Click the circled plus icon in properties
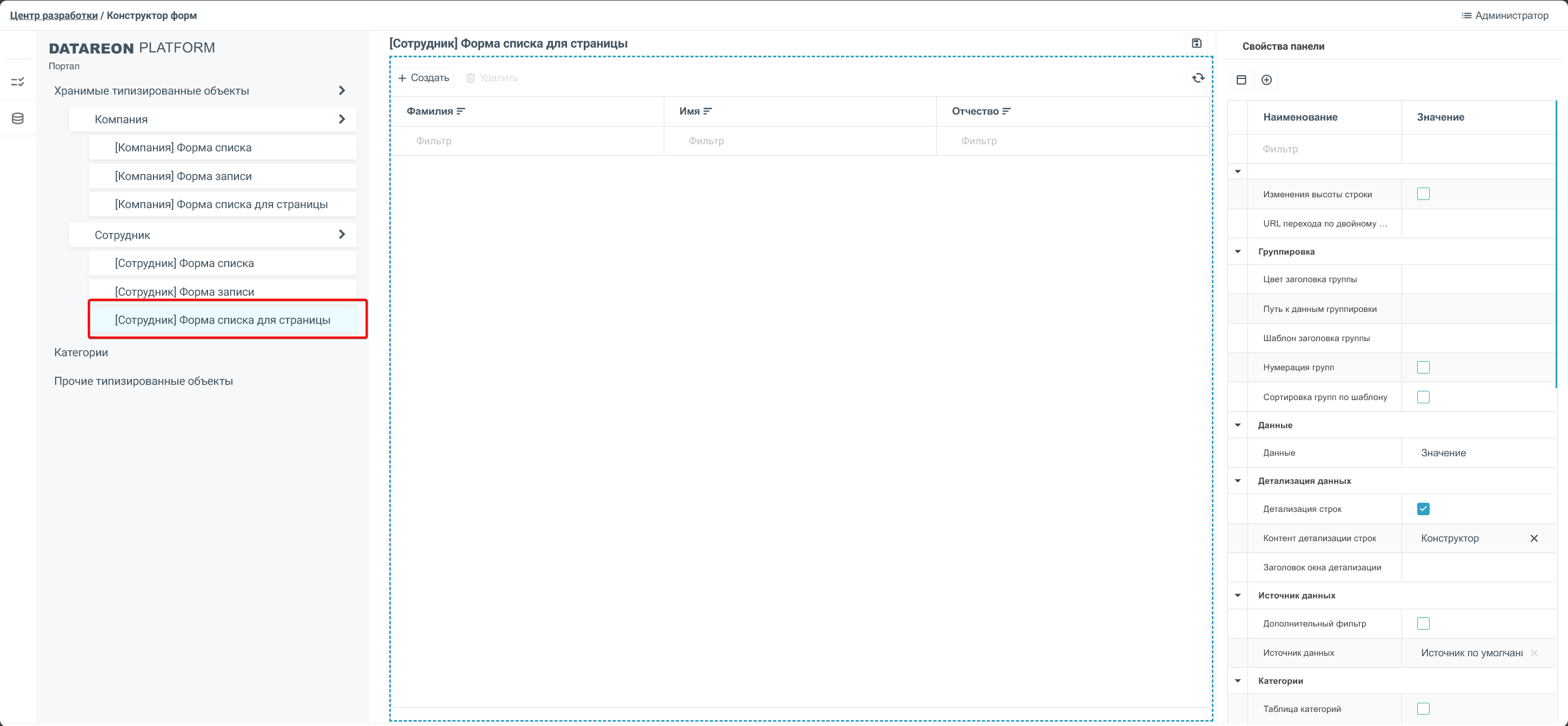The image size is (1568, 726). [x=1266, y=79]
